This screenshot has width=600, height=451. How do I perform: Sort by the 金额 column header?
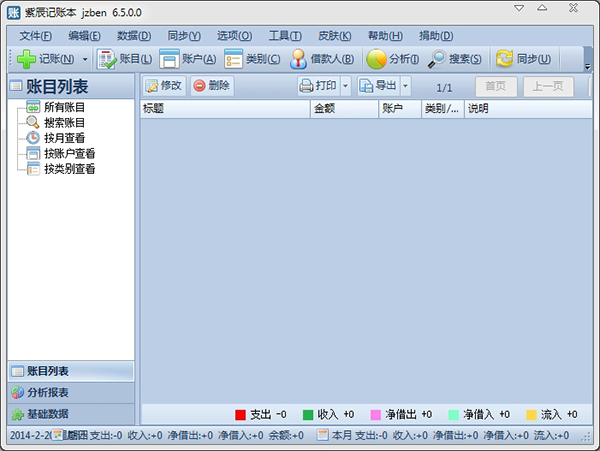tap(344, 109)
